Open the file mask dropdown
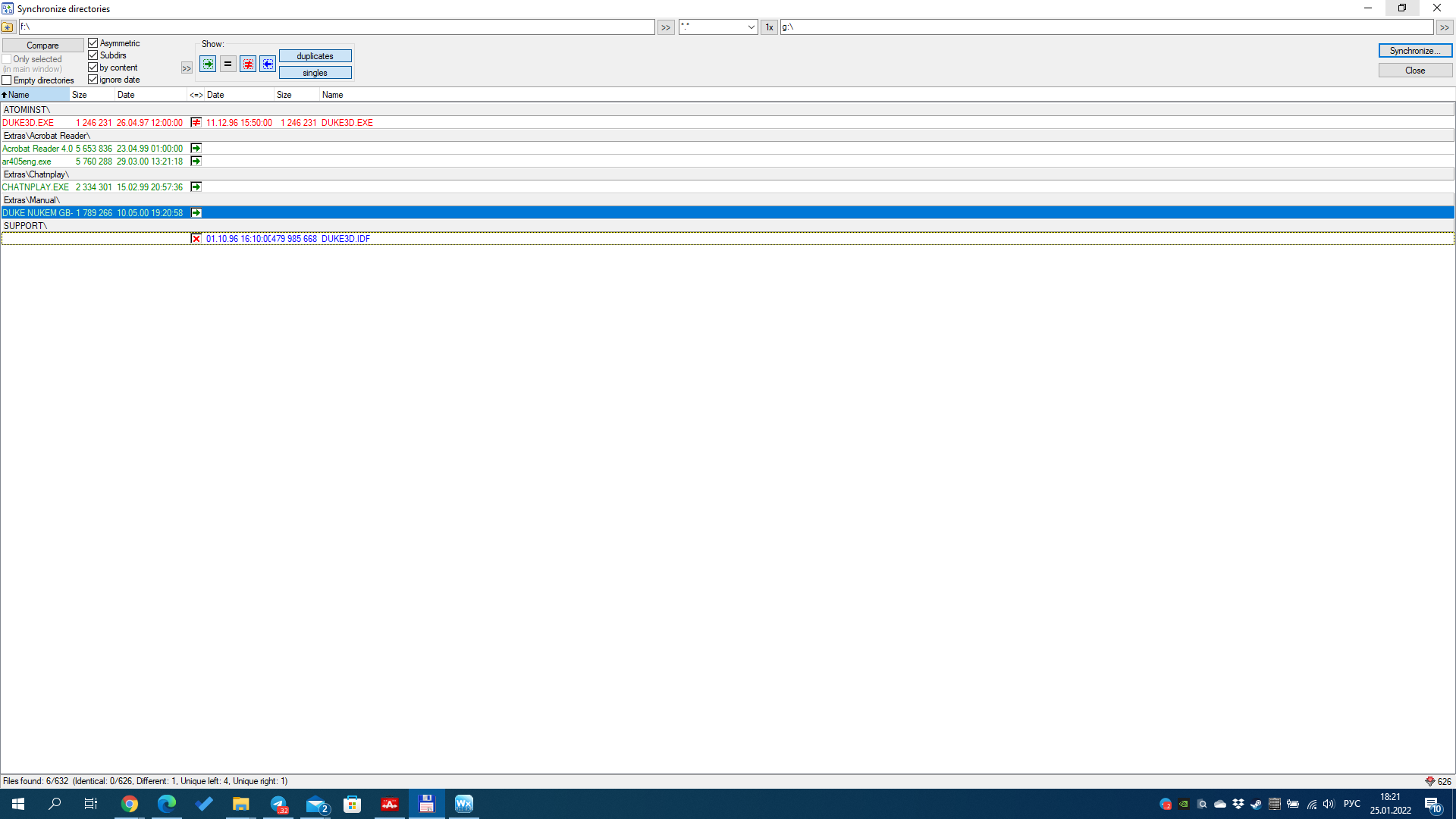The image size is (1456, 819). (751, 27)
